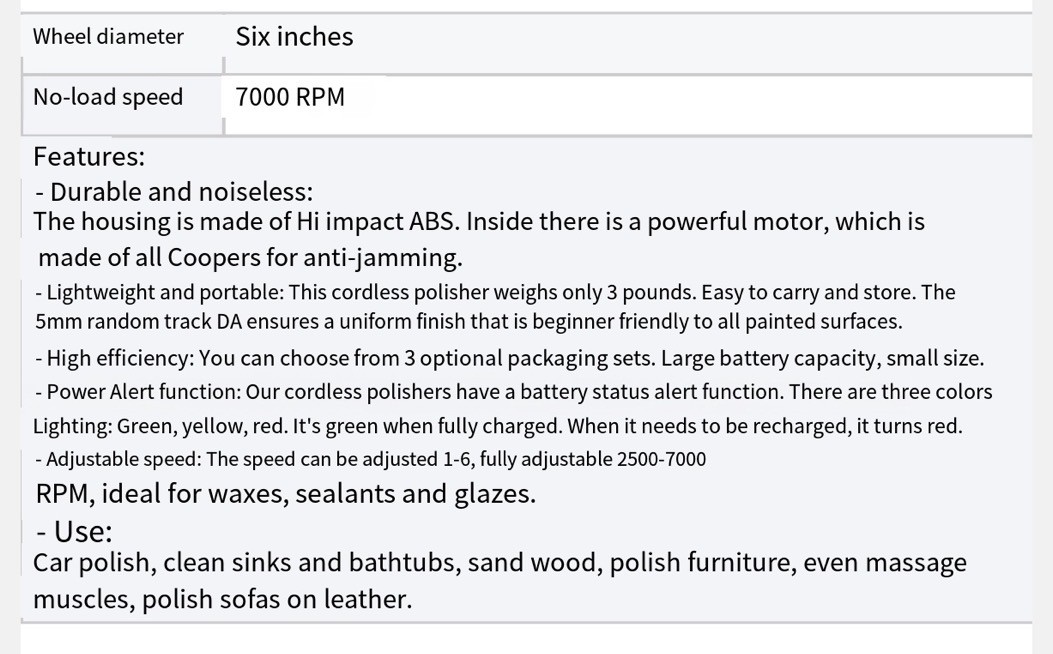
Task: Click the "5mm random track DA" line
Action: click(468, 321)
